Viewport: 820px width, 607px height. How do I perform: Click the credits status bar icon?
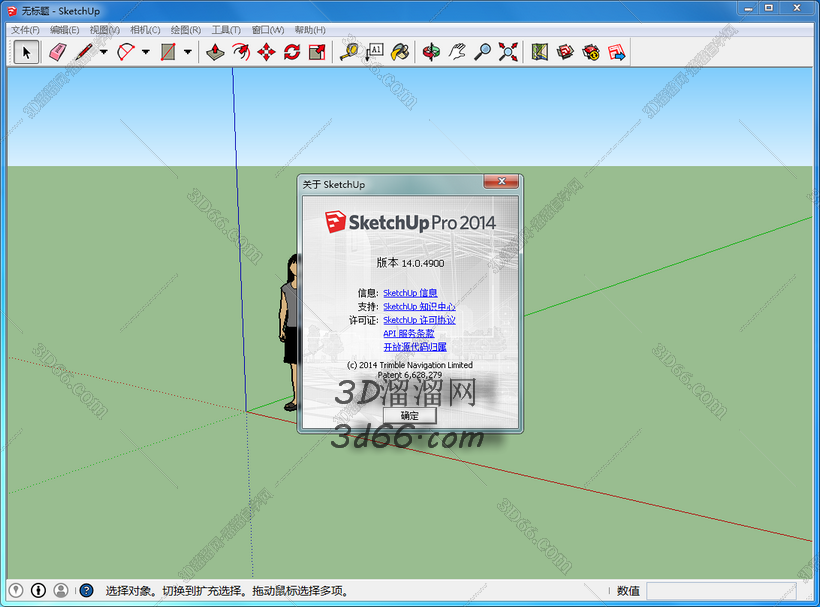pyautogui.click(x=38, y=590)
